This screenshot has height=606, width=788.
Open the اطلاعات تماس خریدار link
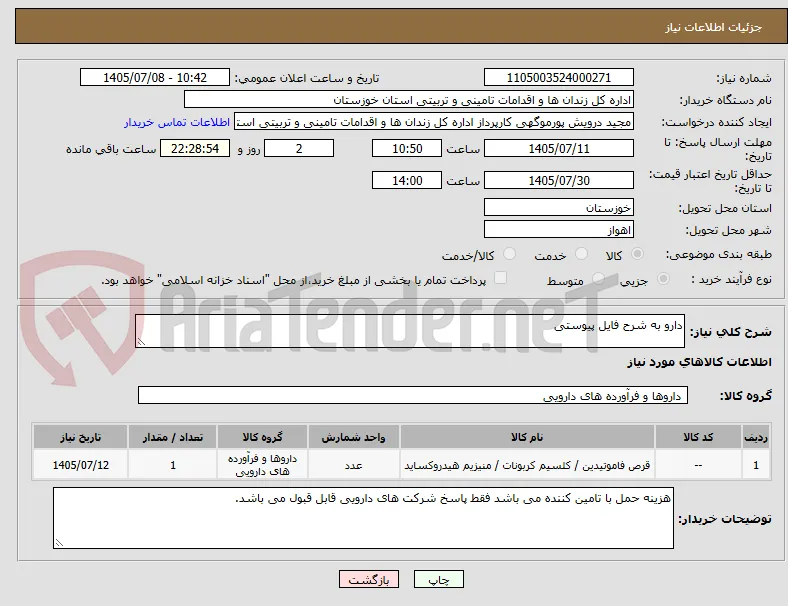177,122
